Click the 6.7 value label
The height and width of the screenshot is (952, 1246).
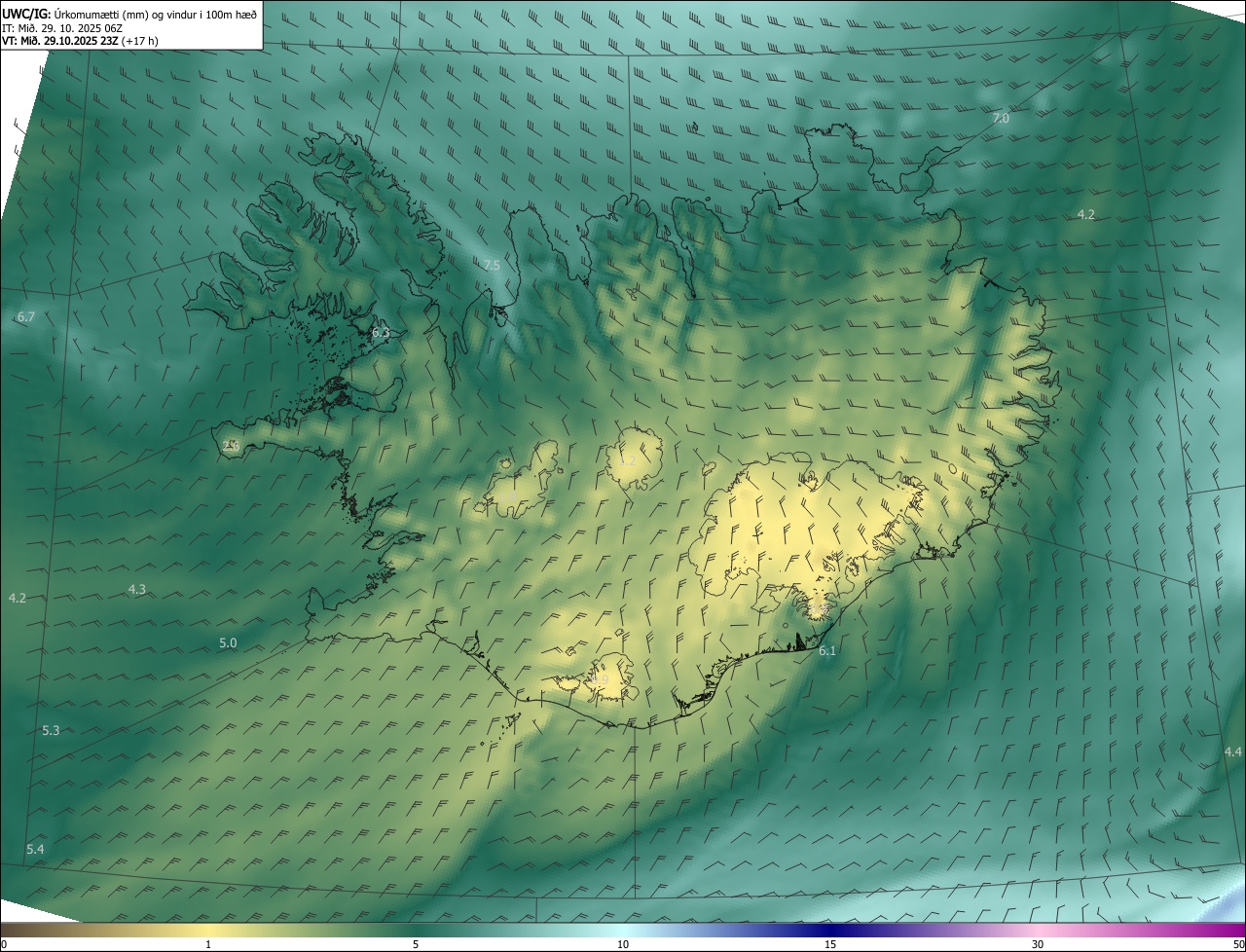(x=26, y=316)
